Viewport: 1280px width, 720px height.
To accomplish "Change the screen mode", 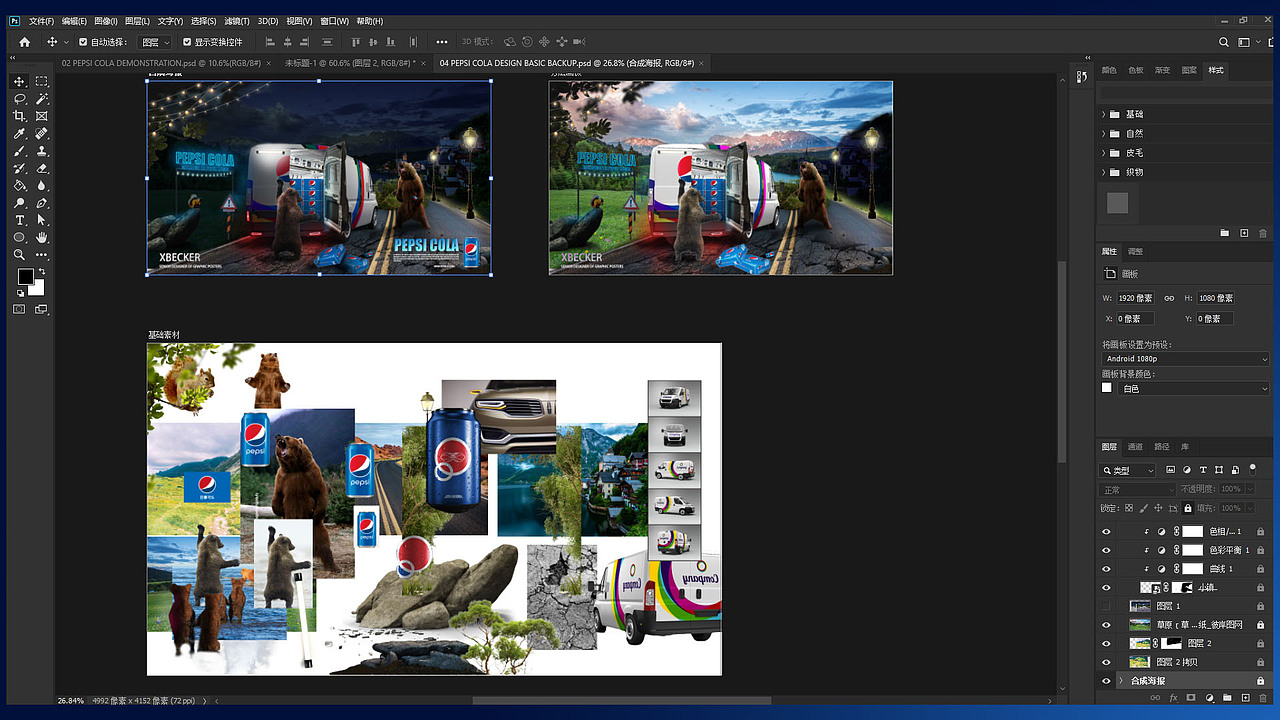I will [41, 310].
